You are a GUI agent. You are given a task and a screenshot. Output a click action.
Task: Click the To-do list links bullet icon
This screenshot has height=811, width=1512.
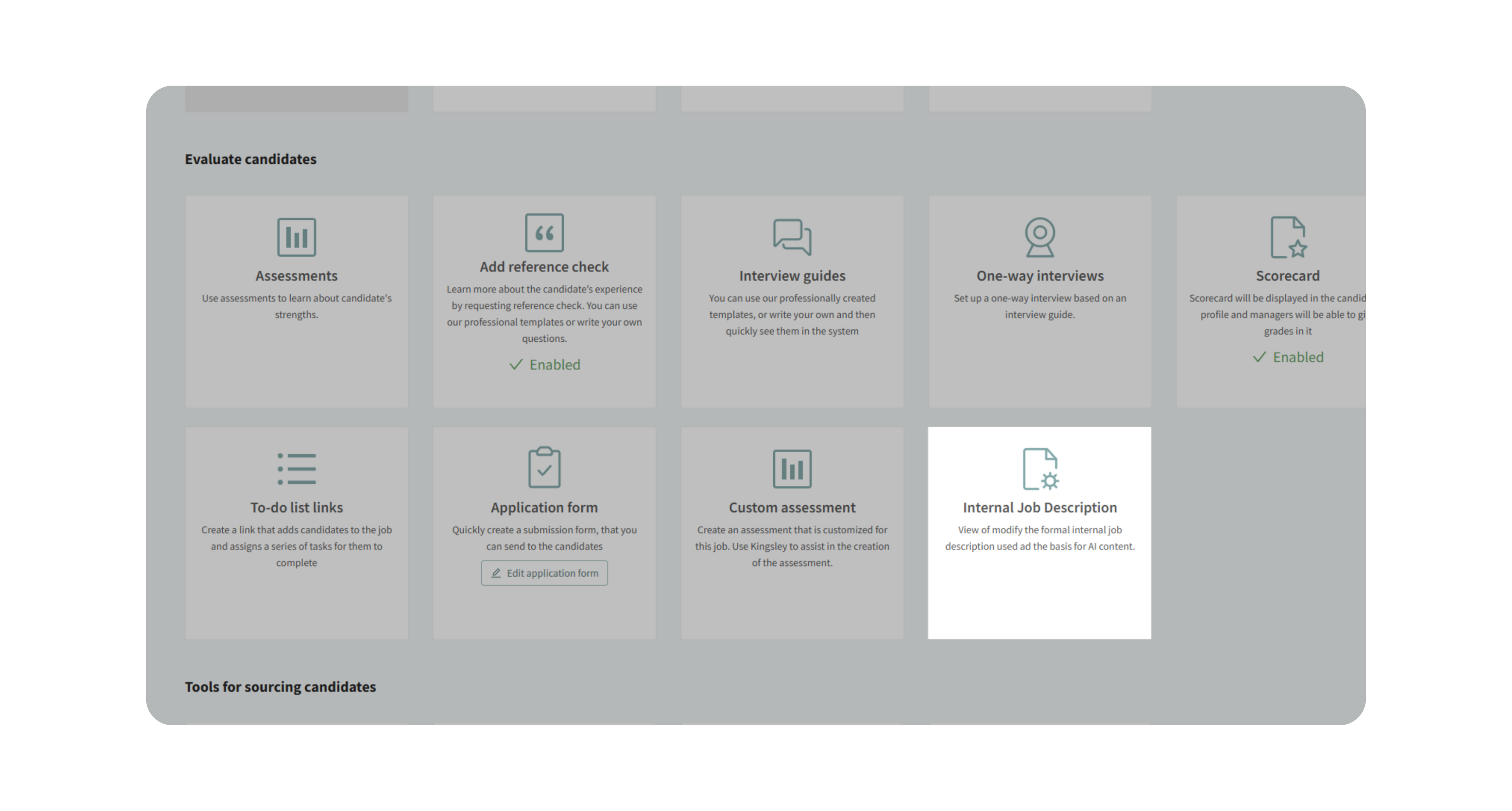click(296, 468)
